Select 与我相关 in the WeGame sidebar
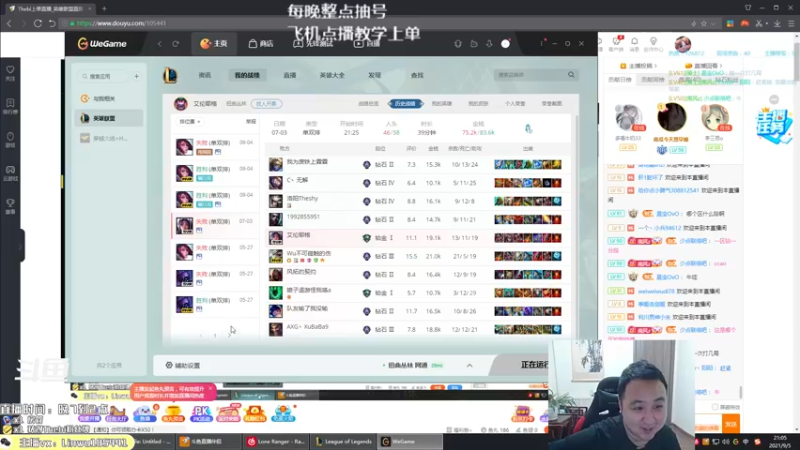The width and height of the screenshot is (800, 450). point(109,98)
